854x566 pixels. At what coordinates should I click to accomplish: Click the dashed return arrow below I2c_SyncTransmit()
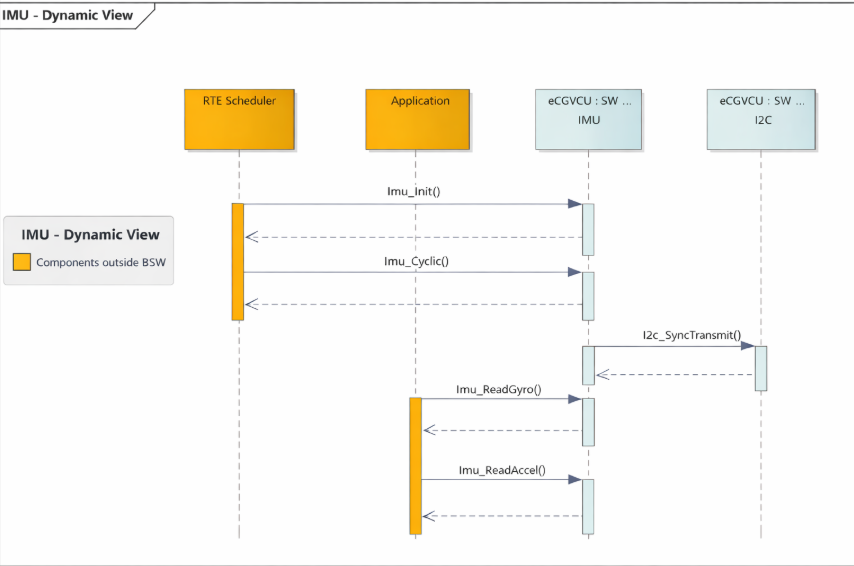point(675,374)
